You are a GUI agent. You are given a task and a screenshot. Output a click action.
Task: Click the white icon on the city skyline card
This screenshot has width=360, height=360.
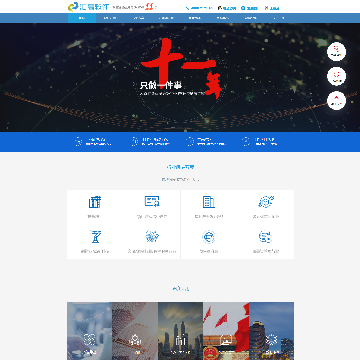[x=180, y=340]
